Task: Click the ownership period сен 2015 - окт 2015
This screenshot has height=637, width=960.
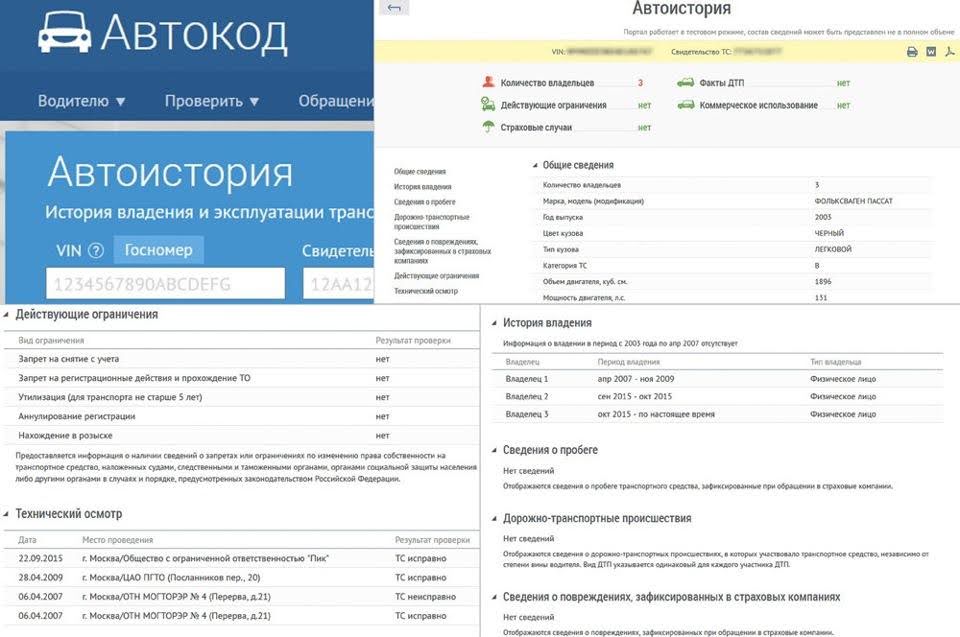Action: (634, 396)
